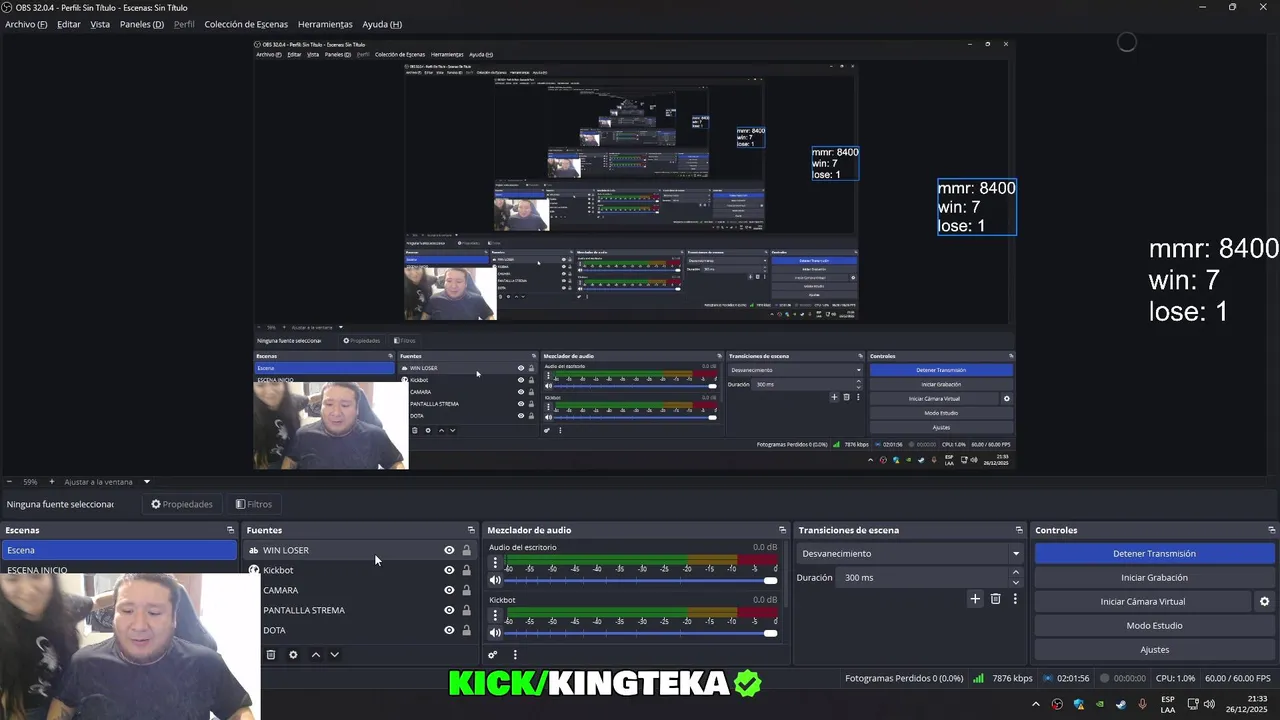The width and height of the screenshot is (1280, 720).
Task: Open Desvanecimiento transition dropdown
Action: coord(910,553)
